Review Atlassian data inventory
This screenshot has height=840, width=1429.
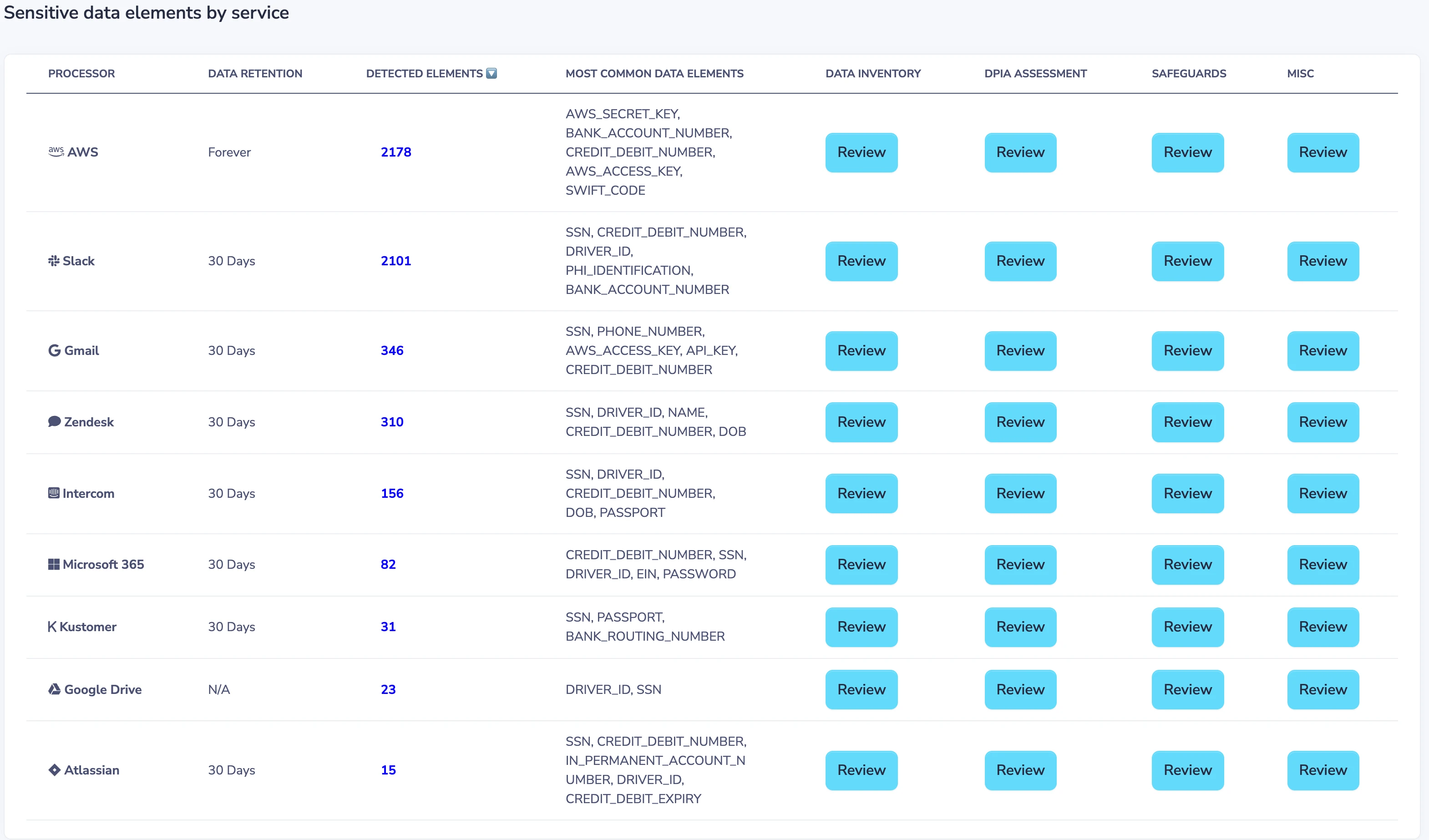click(861, 771)
